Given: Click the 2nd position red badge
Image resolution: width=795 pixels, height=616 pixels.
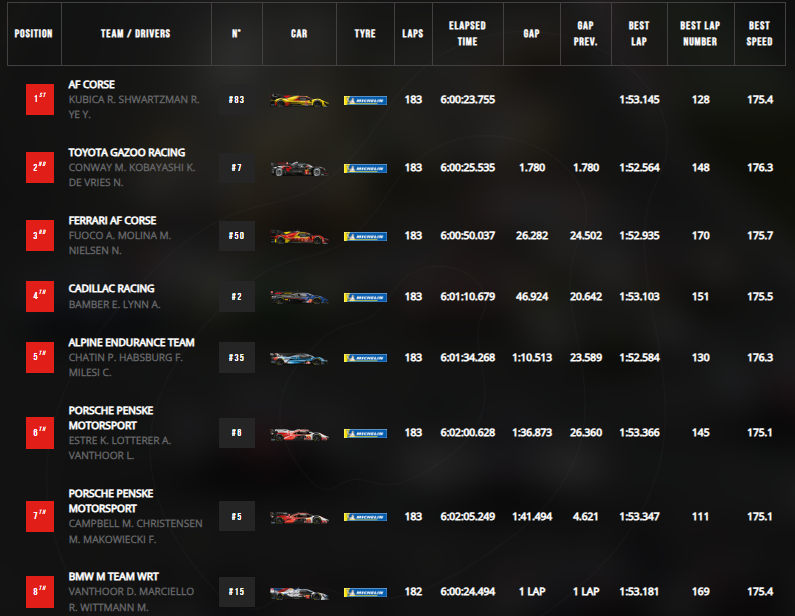Looking at the screenshot, I should (40, 167).
